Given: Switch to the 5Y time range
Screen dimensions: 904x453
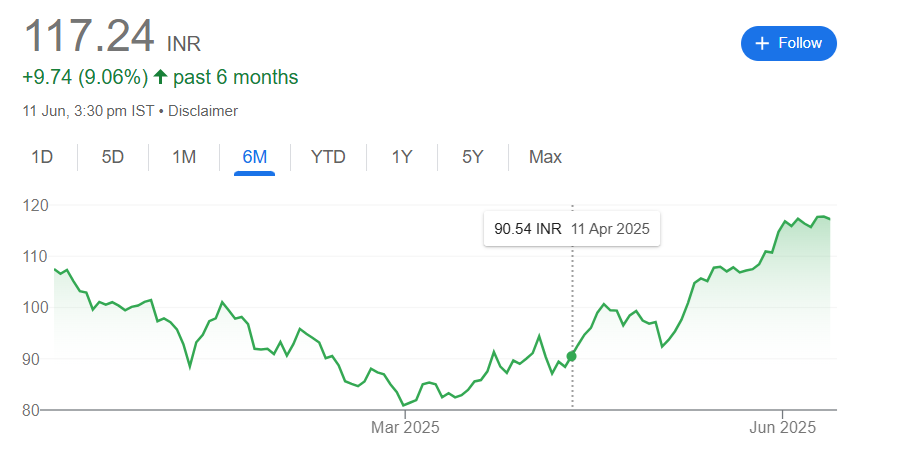Looking at the screenshot, I should tap(473, 157).
